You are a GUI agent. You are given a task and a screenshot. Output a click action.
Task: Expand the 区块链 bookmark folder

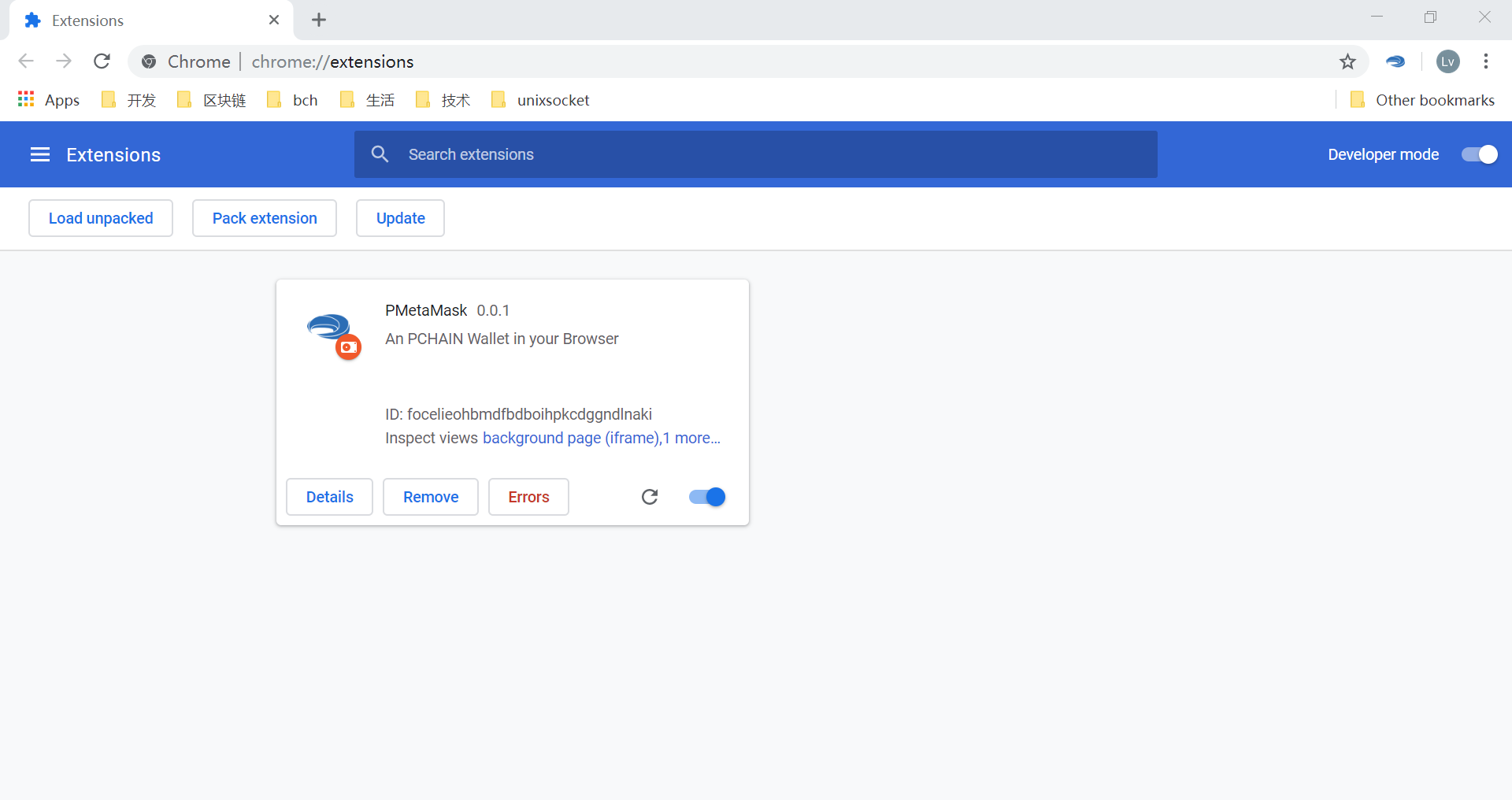tap(212, 100)
